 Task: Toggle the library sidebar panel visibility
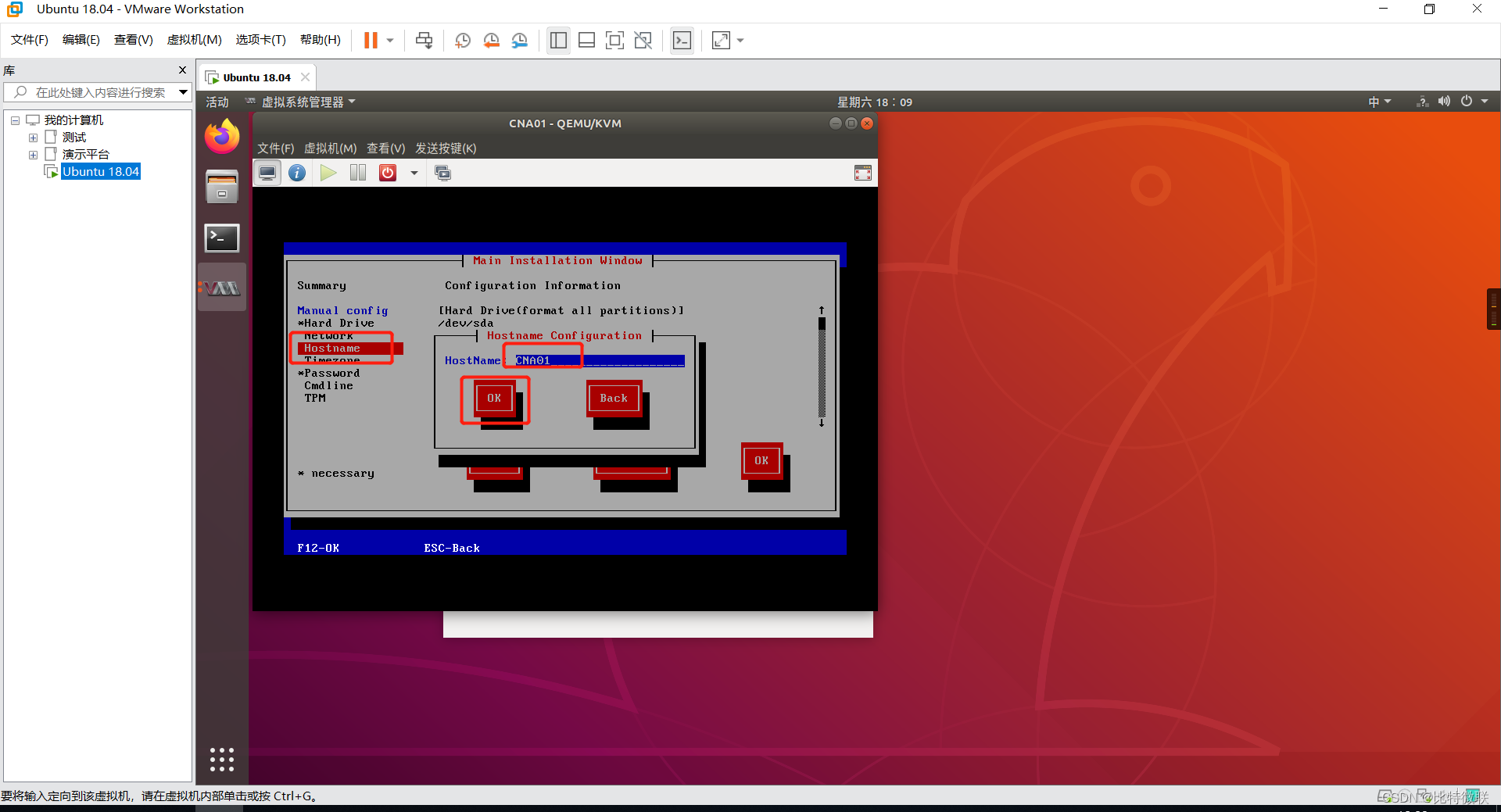click(558, 40)
